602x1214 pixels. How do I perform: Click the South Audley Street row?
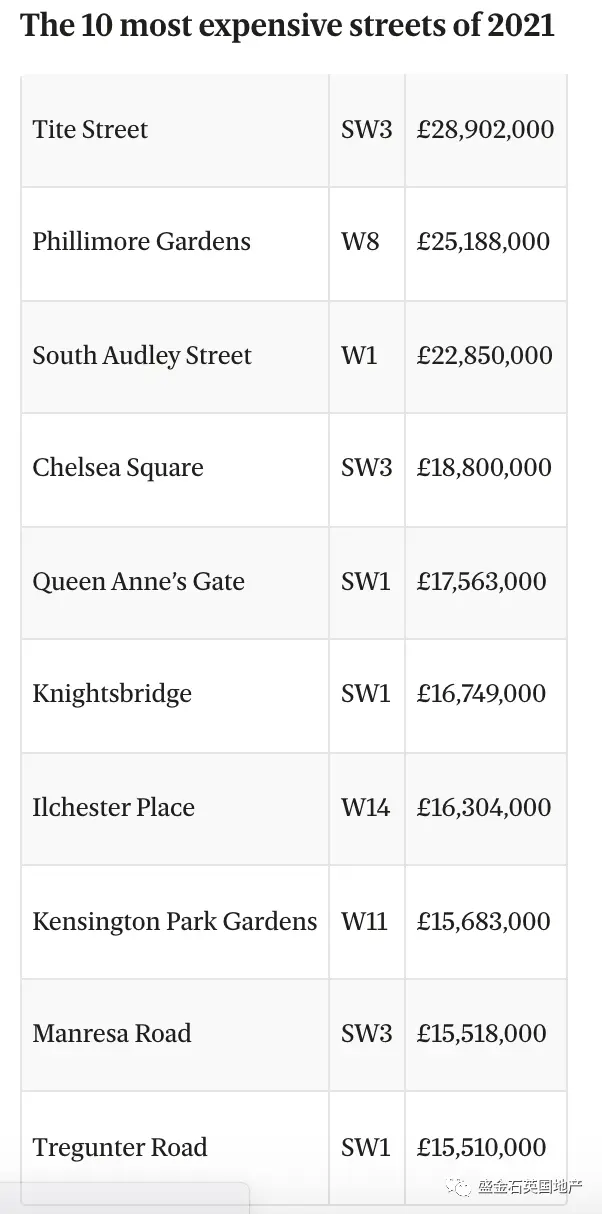[x=294, y=356]
